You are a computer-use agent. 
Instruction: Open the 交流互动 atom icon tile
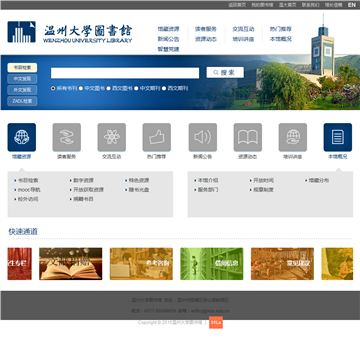pyautogui.click(x=112, y=137)
